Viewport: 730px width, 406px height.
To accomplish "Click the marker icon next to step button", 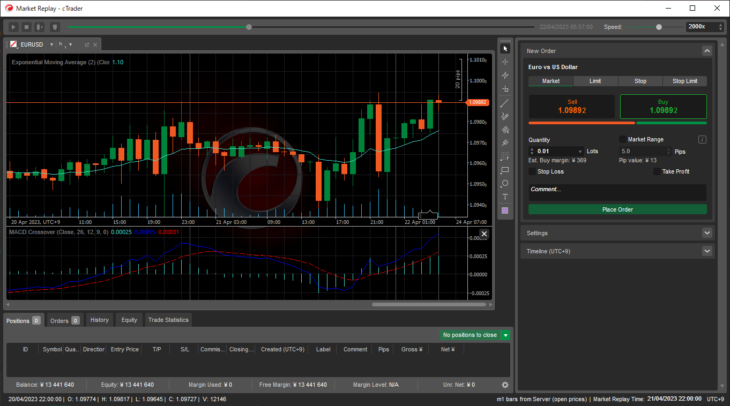I will pos(54,27).
